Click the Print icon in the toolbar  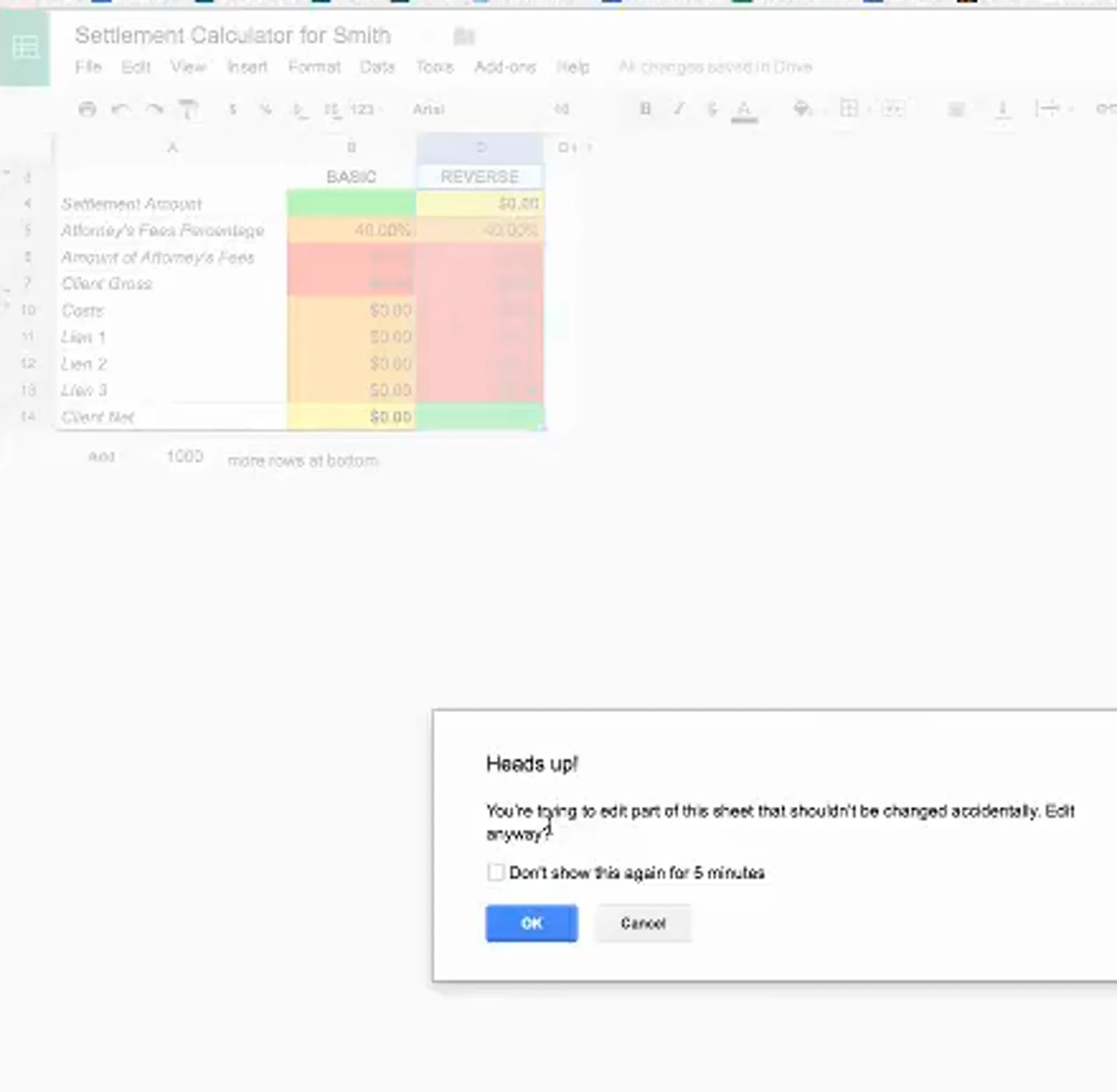[x=87, y=109]
